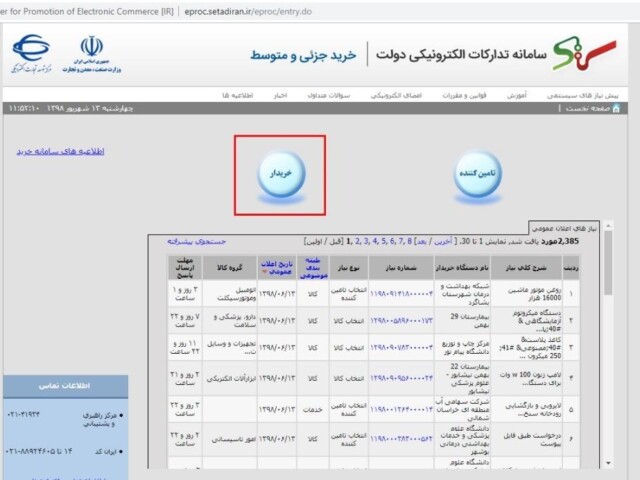Open the اطلاعیه ها menu item

[239, 95]
